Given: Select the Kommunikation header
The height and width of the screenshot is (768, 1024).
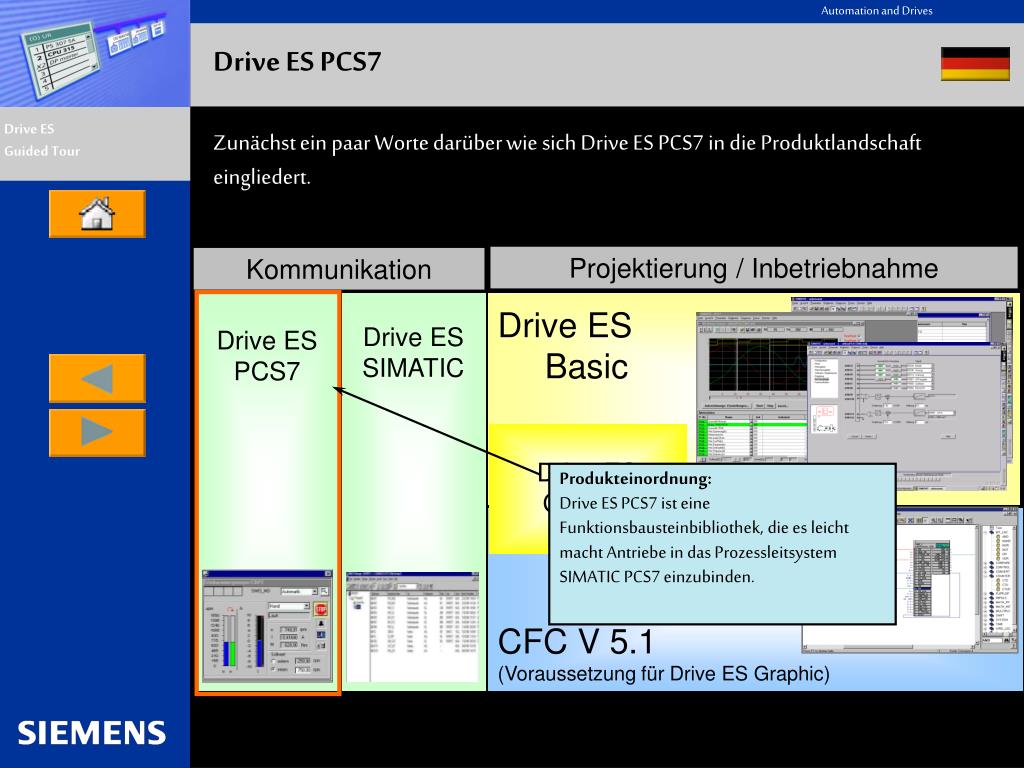Looking at the screenshot, I should tap(339, 269).
